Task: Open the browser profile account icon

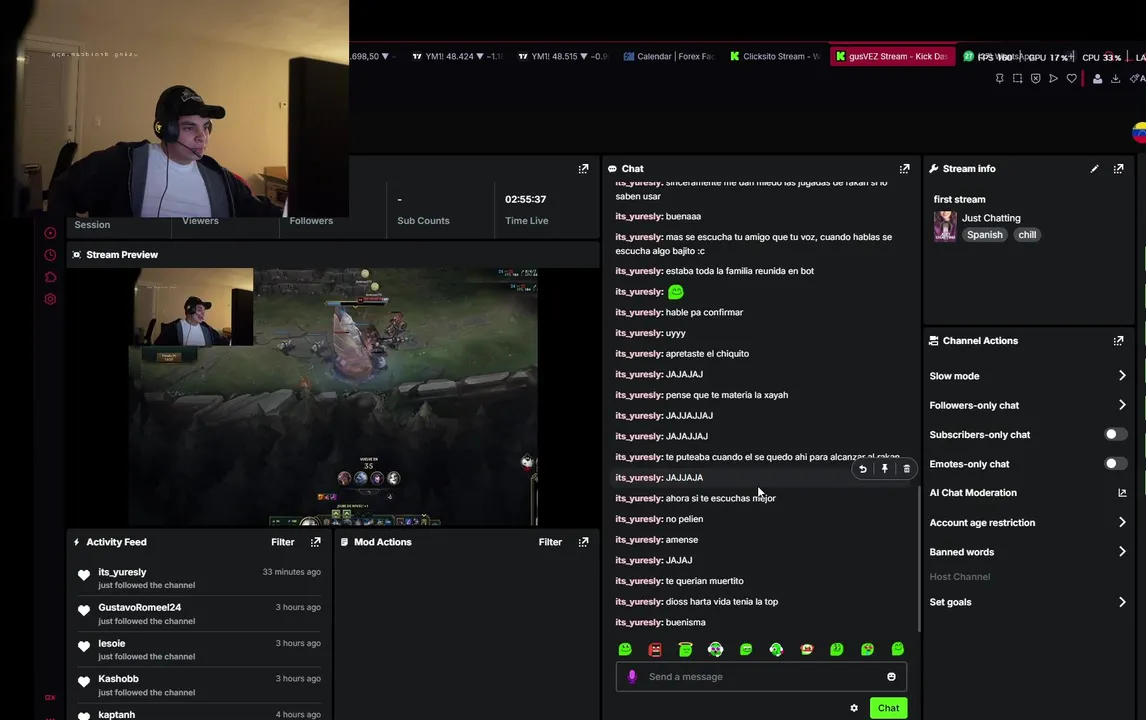Action: (x=1097, y=78)
